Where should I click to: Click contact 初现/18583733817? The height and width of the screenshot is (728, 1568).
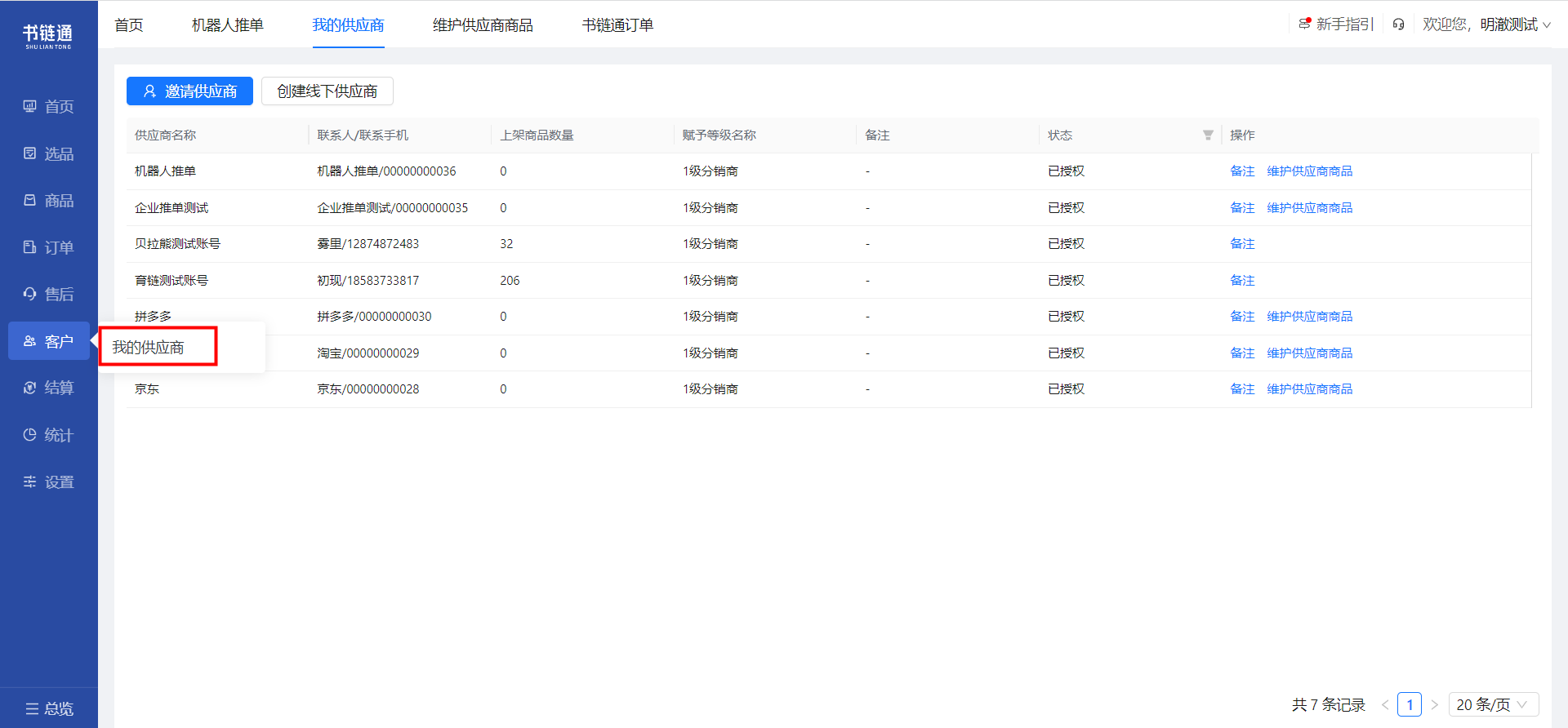coord(368,281)
